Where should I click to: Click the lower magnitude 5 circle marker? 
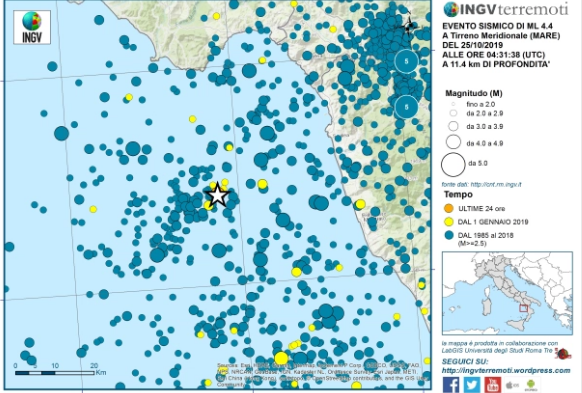[x=406, y=107]
